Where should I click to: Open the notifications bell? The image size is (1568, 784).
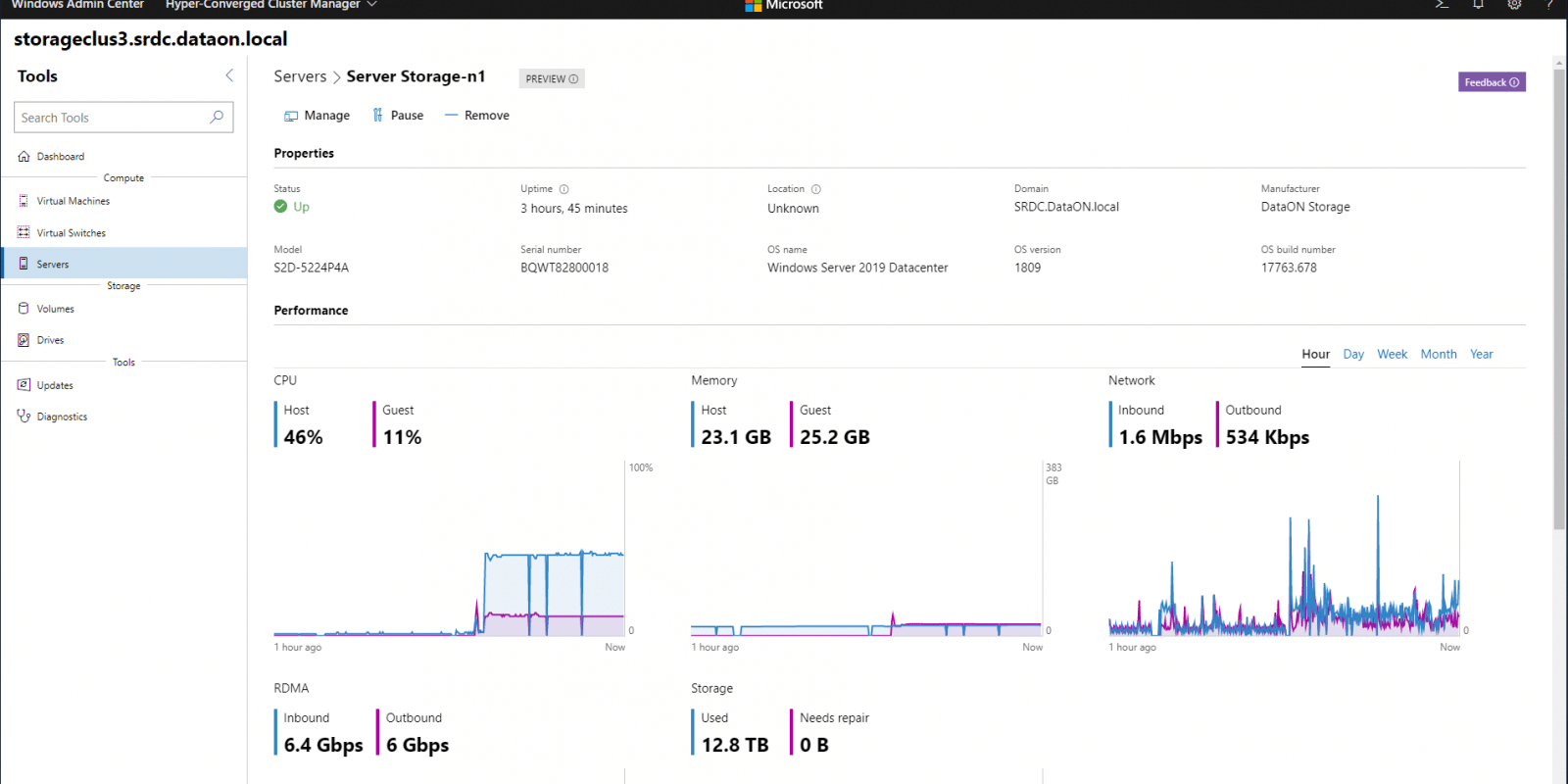[1478, 5]
